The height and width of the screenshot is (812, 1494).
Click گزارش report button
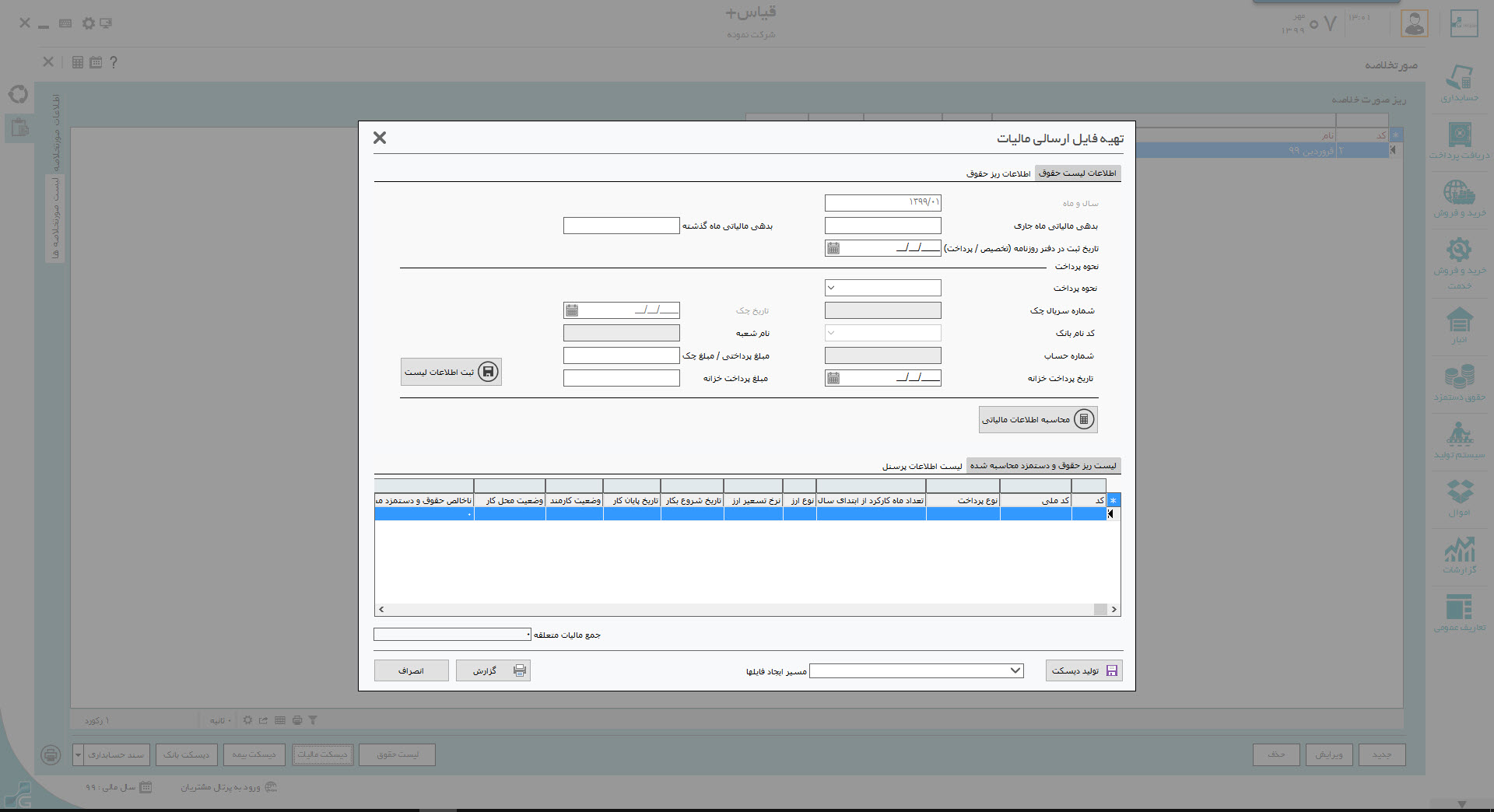493,670
